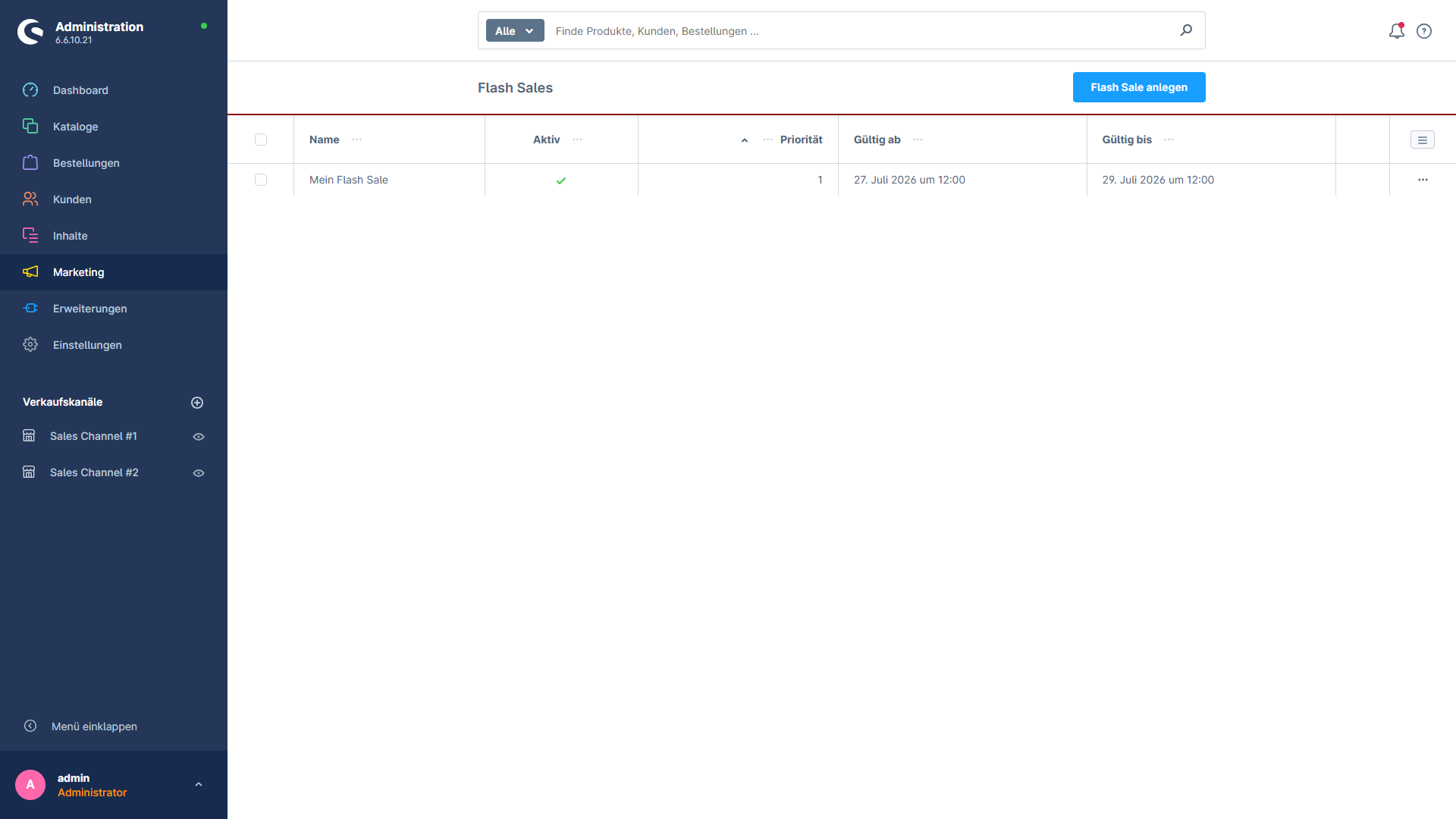The width and height of the screenshot is (1456, 819).
Task: Focus the Finde Produkte search field
Action: pyautogui.click(x=861, y=31)
